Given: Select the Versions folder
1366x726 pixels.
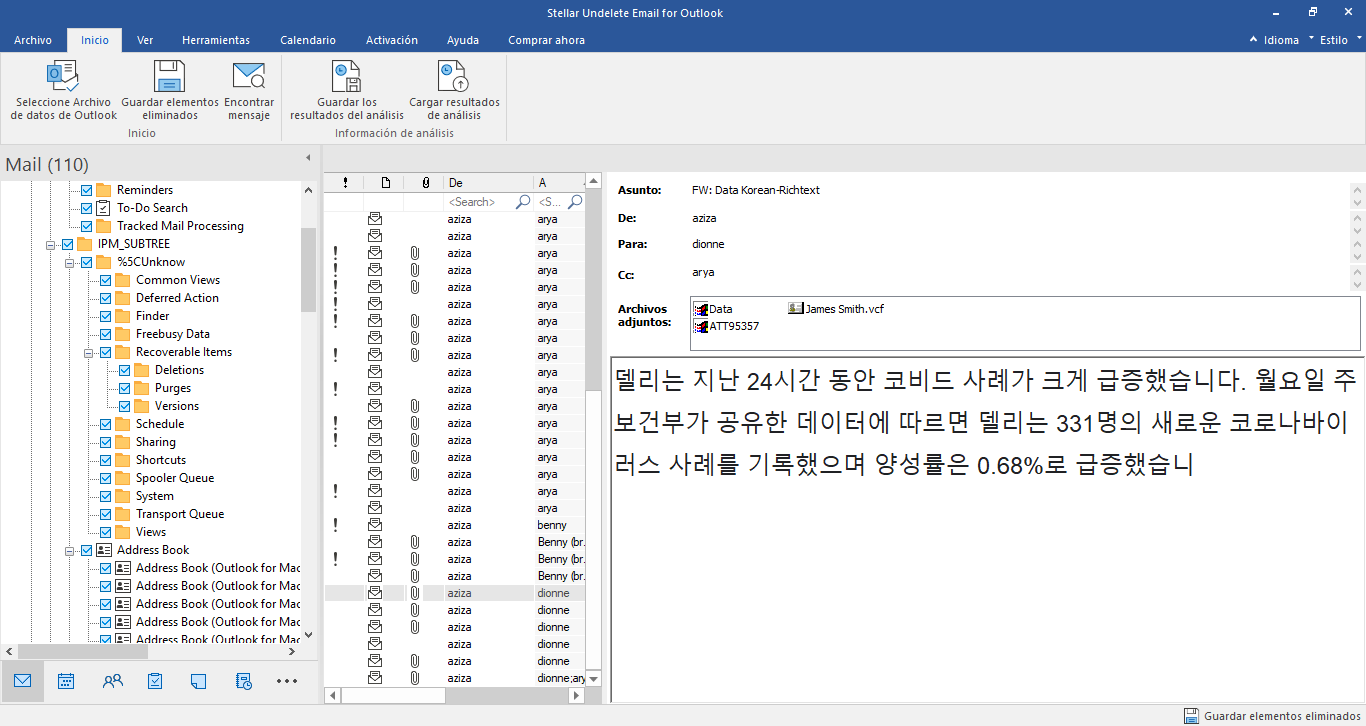Looking at the screenshot, I should (x=177, y=406).
